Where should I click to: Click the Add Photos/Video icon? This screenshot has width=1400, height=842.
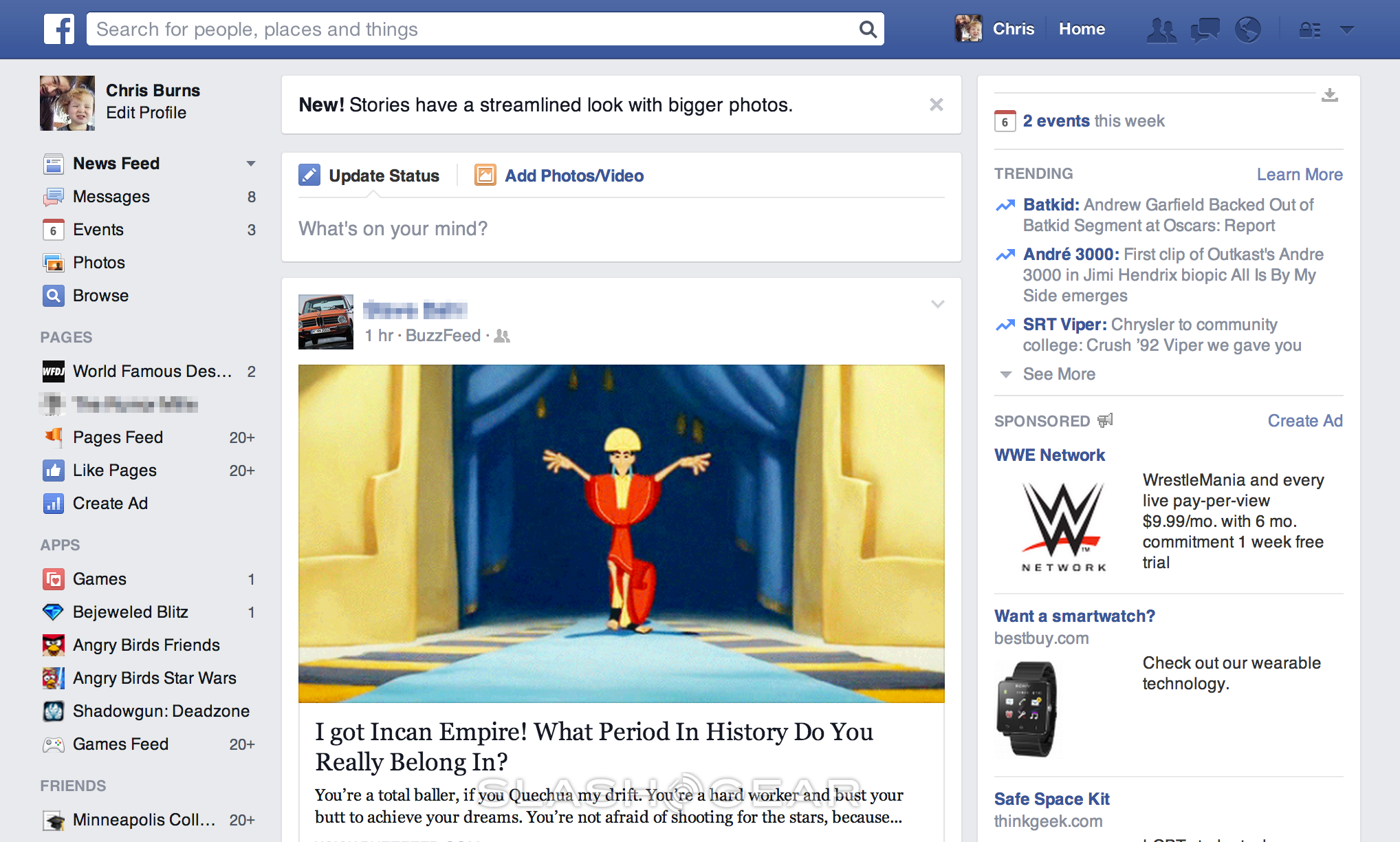[483, 175]
